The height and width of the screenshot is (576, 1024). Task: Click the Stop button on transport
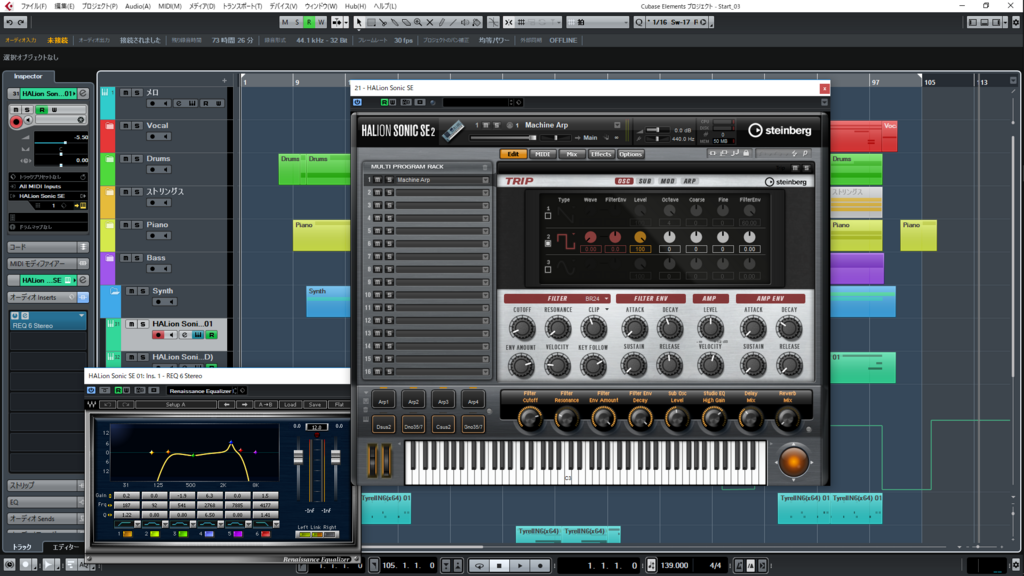point(500,566)
